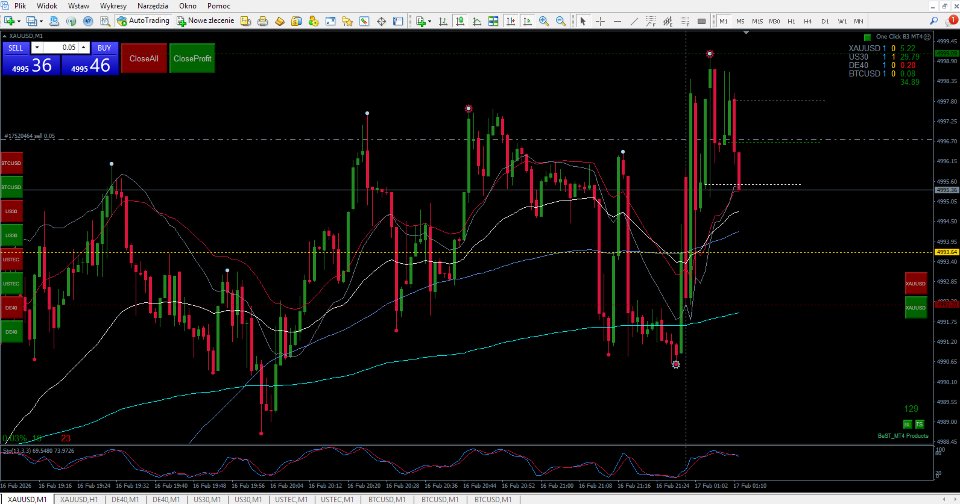Open the notifications icon with the red badge
960x504 pixels.
[x=951, y=20]
